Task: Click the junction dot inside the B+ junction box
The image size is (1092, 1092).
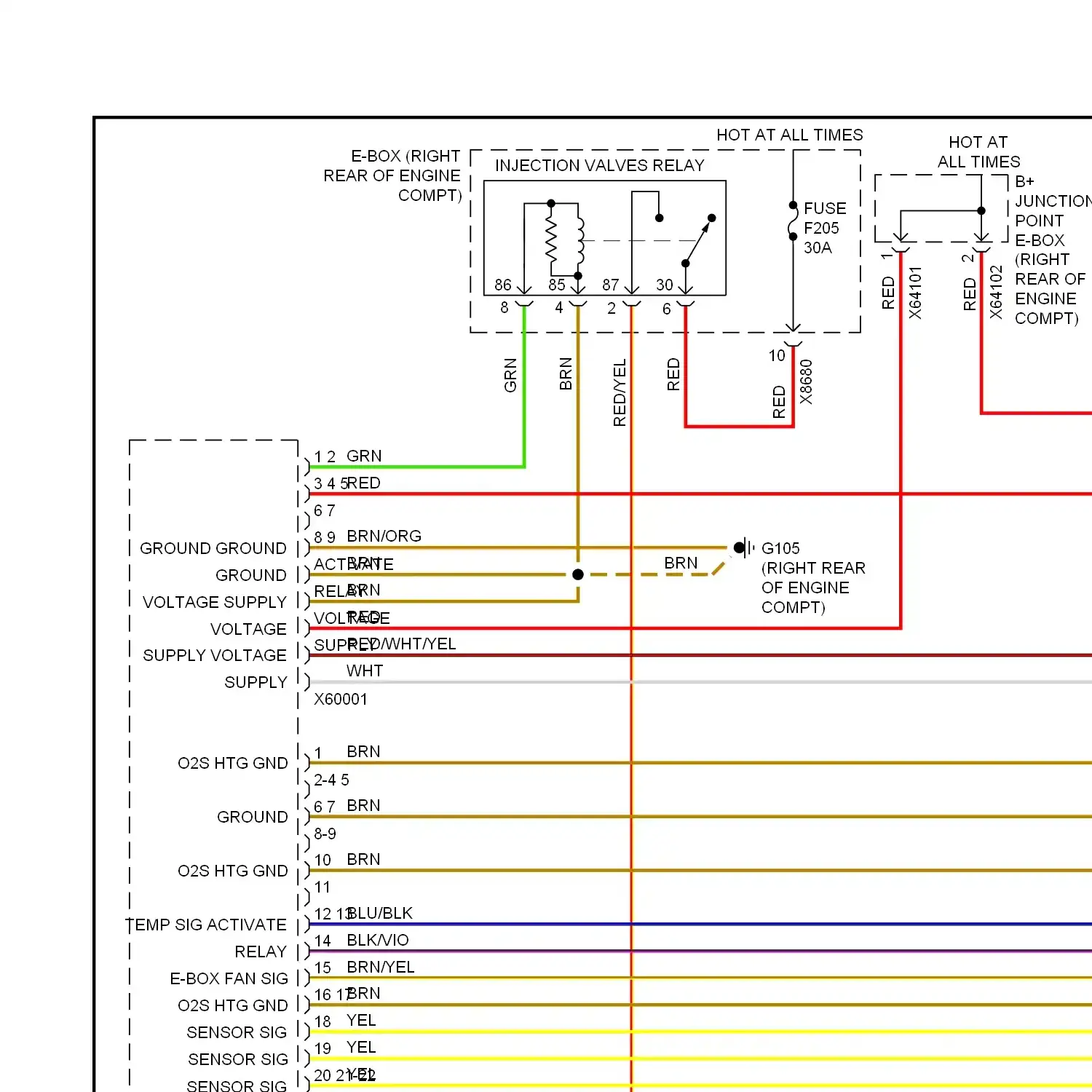Action: coord(981,210)
